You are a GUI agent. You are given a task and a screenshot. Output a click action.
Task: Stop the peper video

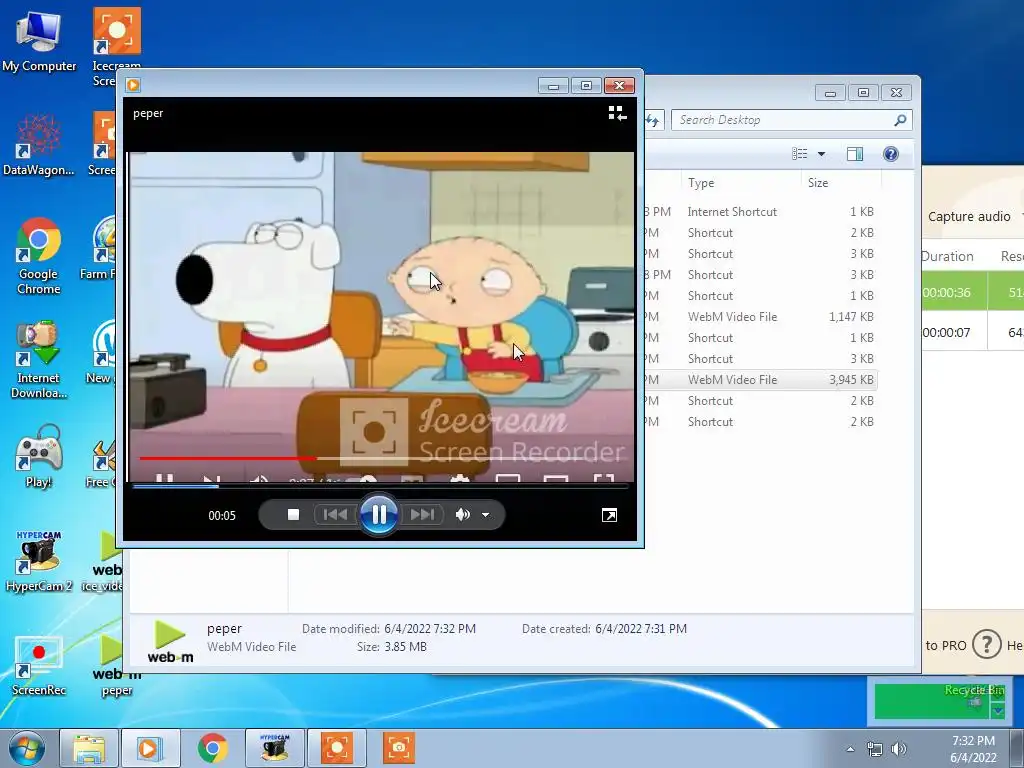(x=293, y=515)
